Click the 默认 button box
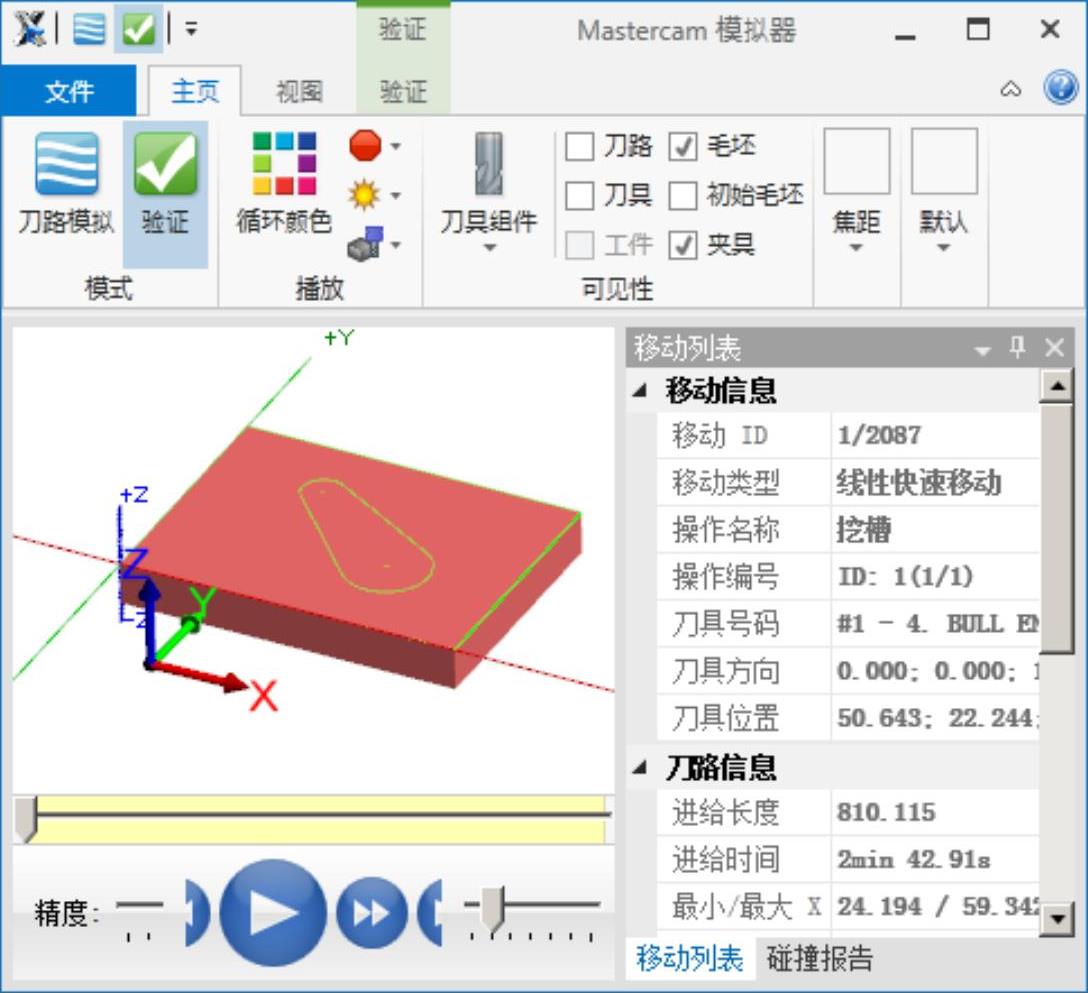Screen dimensions: 1088x993 (944, 161)
